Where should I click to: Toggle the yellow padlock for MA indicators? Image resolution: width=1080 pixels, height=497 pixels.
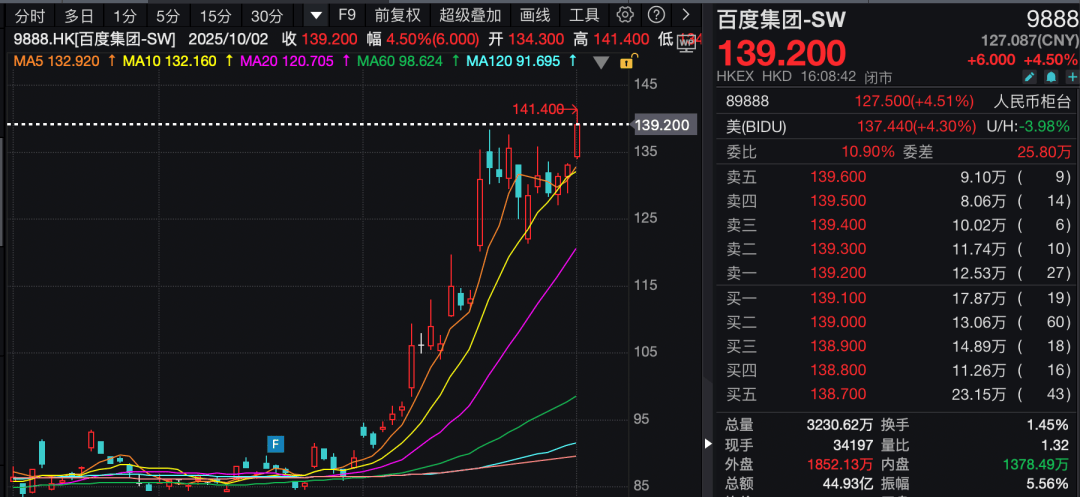click(626, 62)
